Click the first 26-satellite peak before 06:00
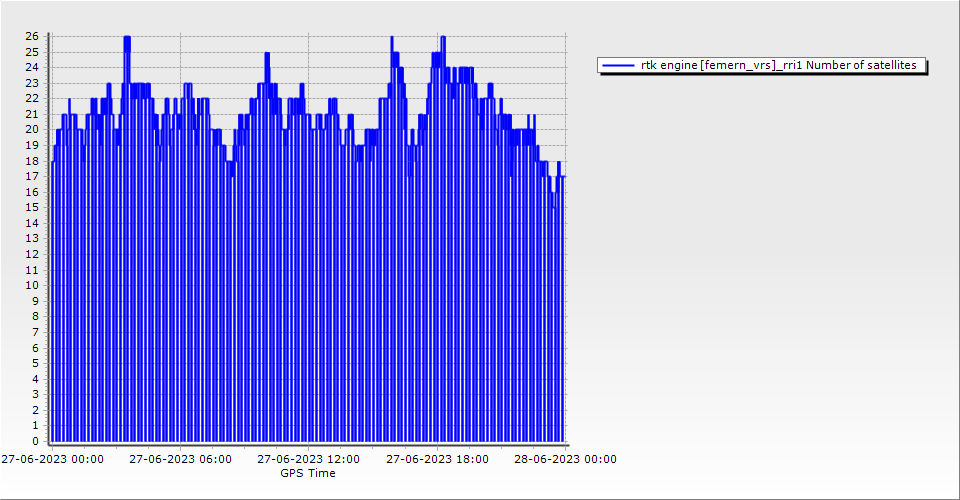Image resolution: width=960 pixels, height=500 pixels. [127, 40]
